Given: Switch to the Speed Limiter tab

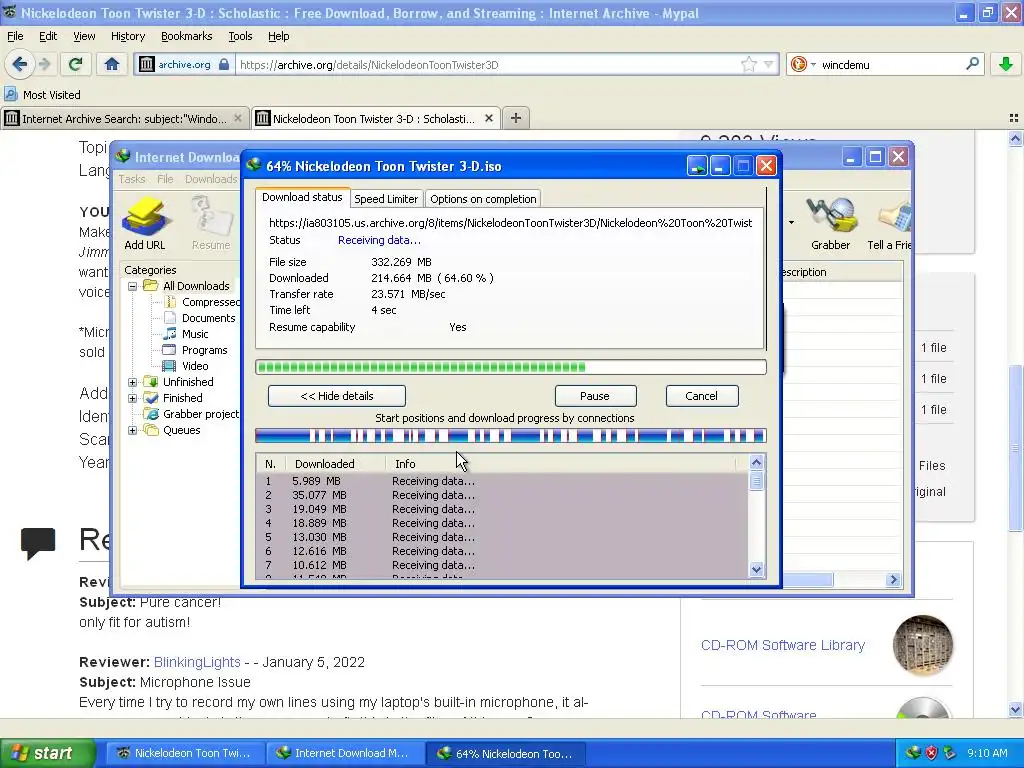Looking at the screenshot, I should point(386,199).
